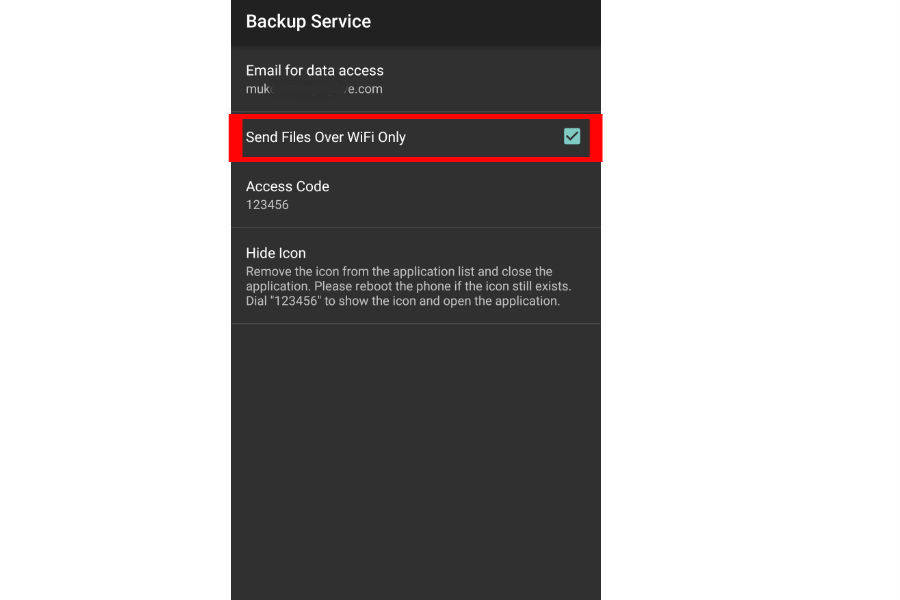Click the Backup Service header title
Image resolution: width=900 pixels, height=600 pixels.
click(308, 22)
